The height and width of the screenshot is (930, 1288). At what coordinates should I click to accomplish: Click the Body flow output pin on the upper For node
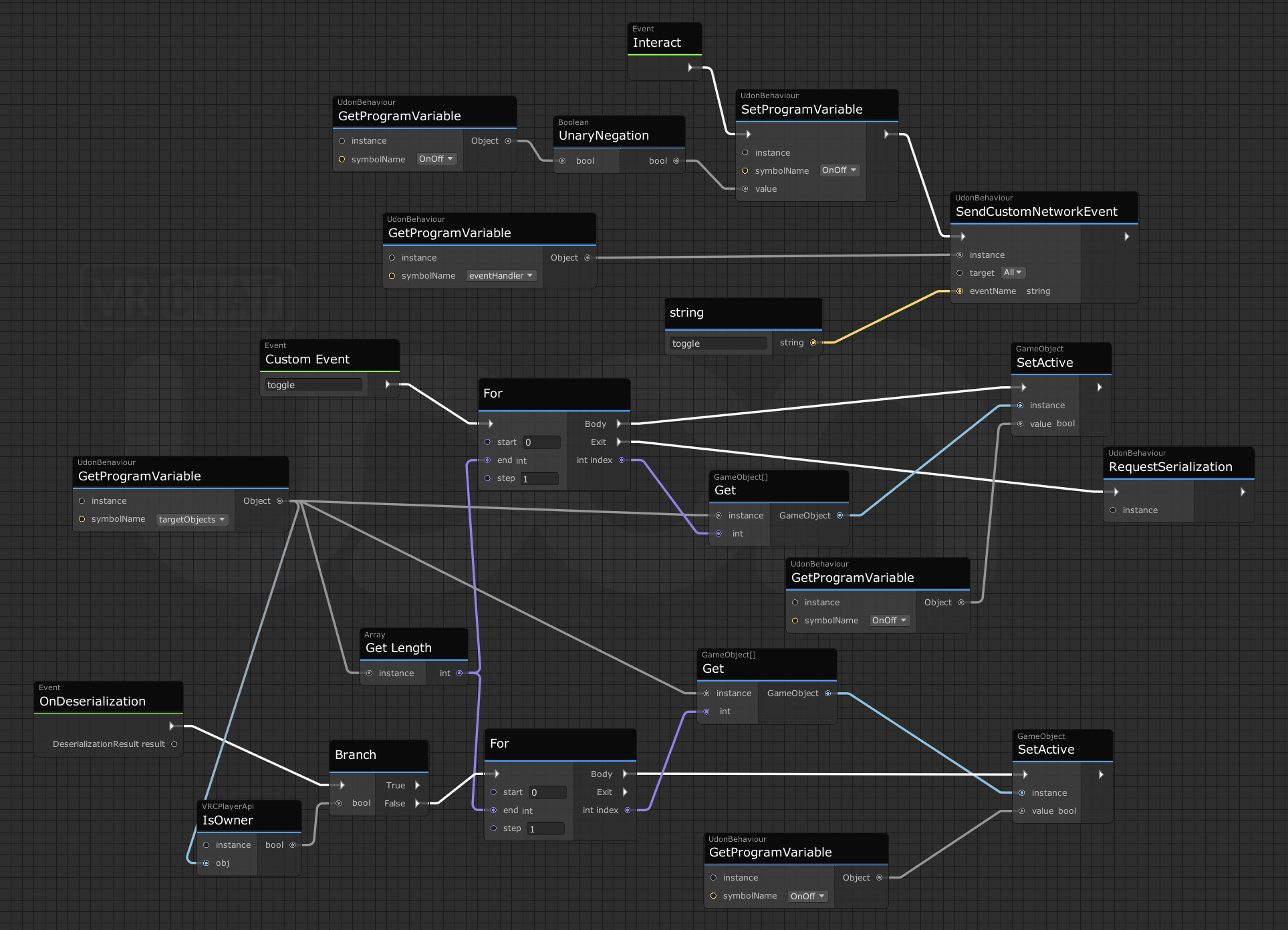click(x=618, y=423)
